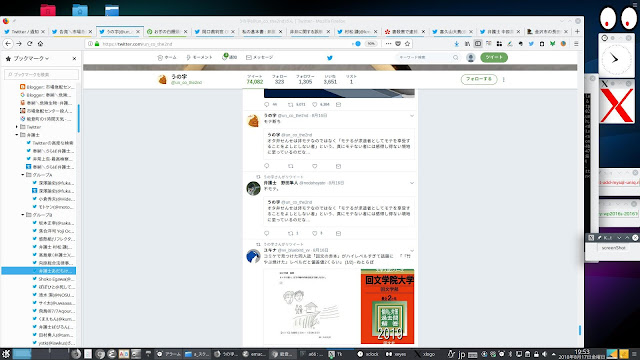Open the 野田隼人 tweet's dropdown chevron
Screen dimensions: 640x360
tap(412, 183)
